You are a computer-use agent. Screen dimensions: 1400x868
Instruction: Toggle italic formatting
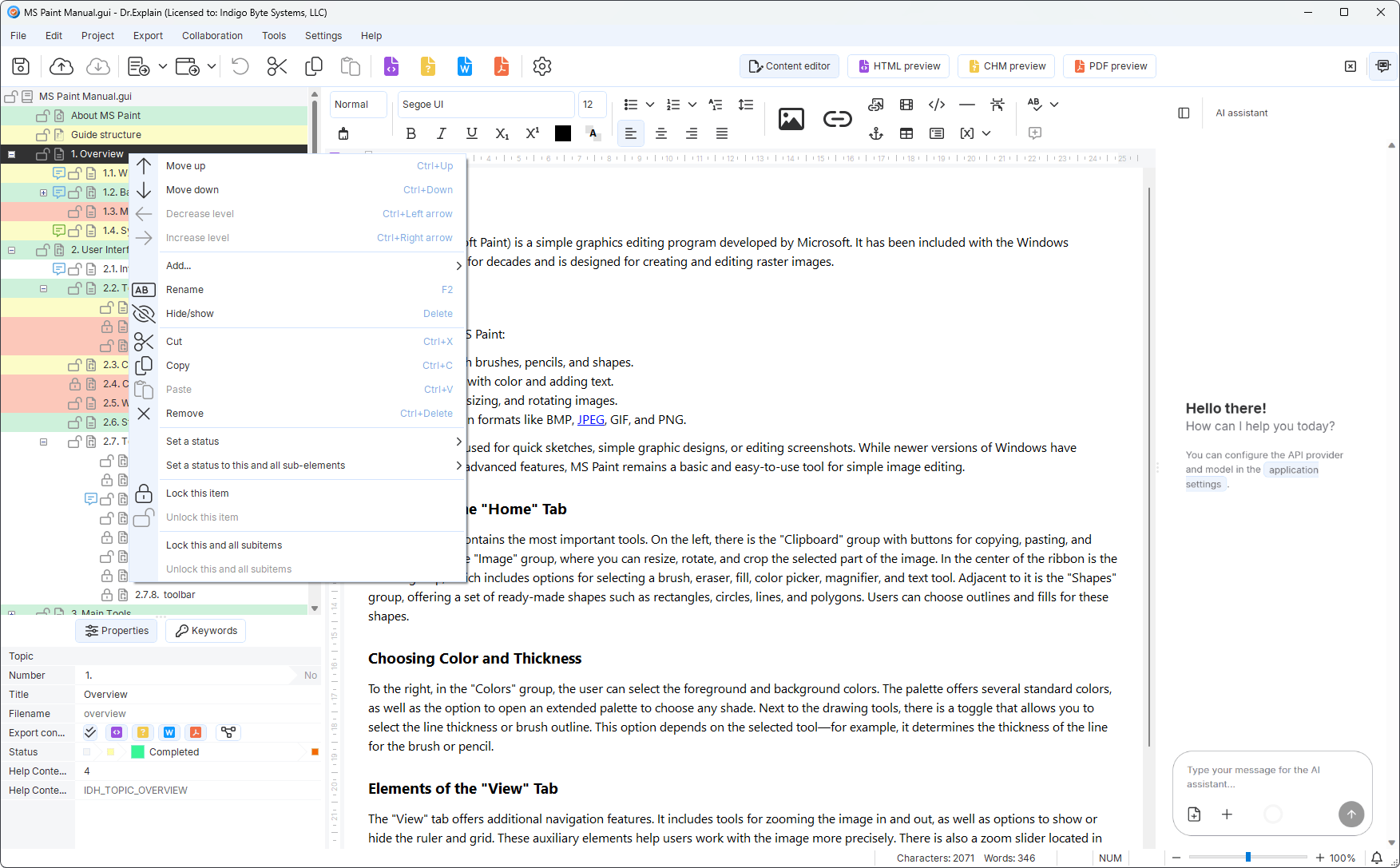[x=442, y=133]
